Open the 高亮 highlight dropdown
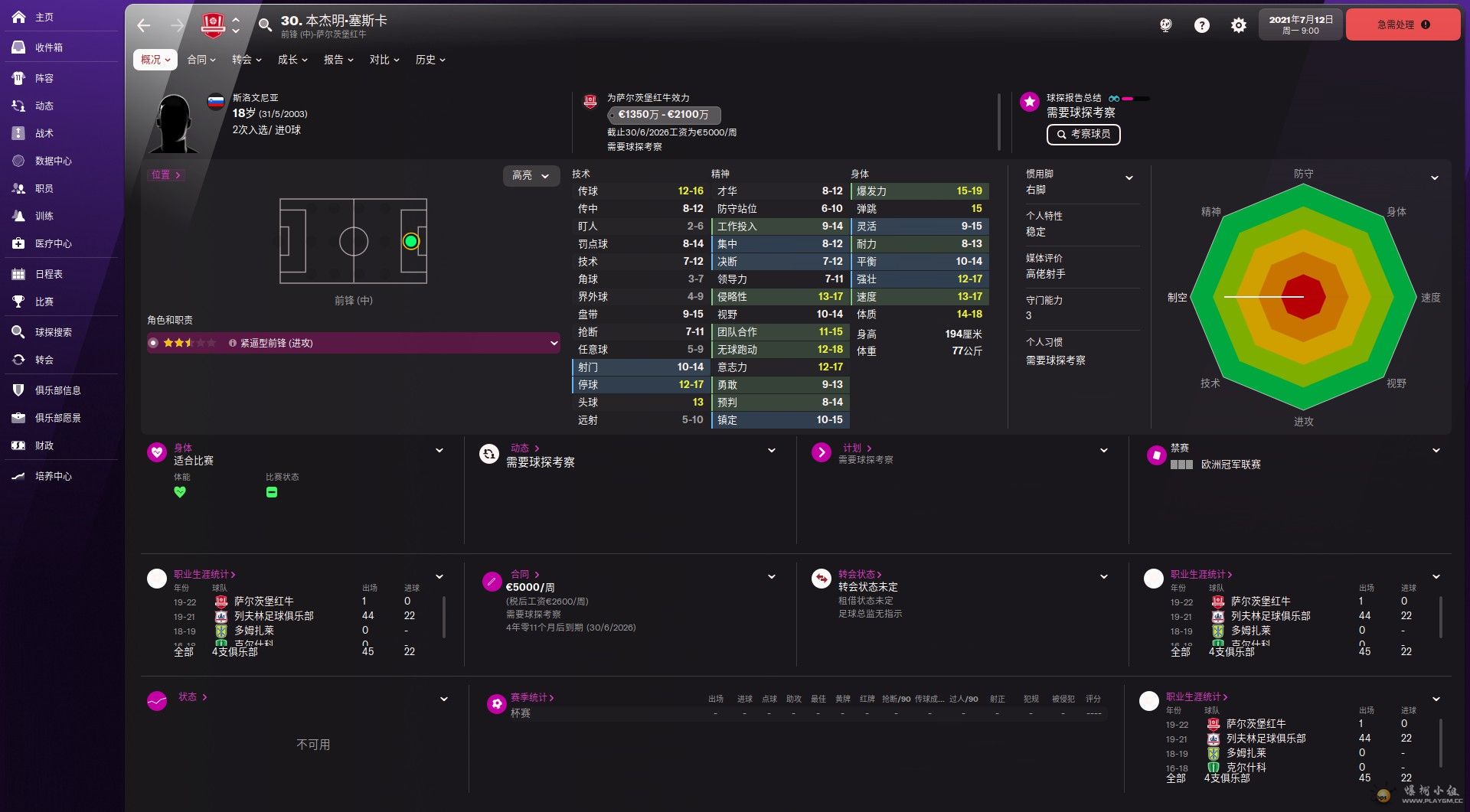 tap(531, 175)
